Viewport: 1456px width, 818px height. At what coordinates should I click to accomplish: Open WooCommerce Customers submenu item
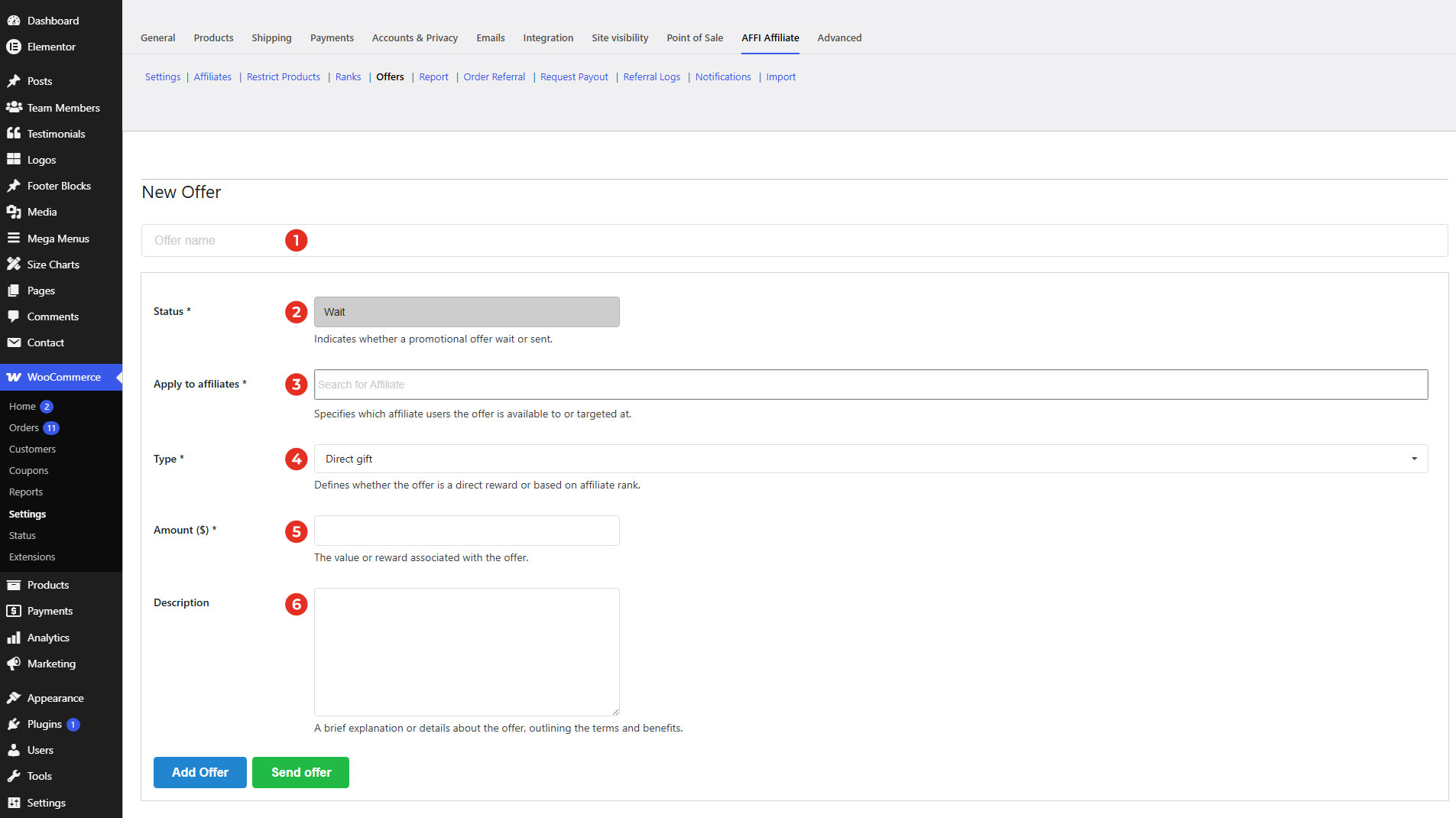click(32, 449)
